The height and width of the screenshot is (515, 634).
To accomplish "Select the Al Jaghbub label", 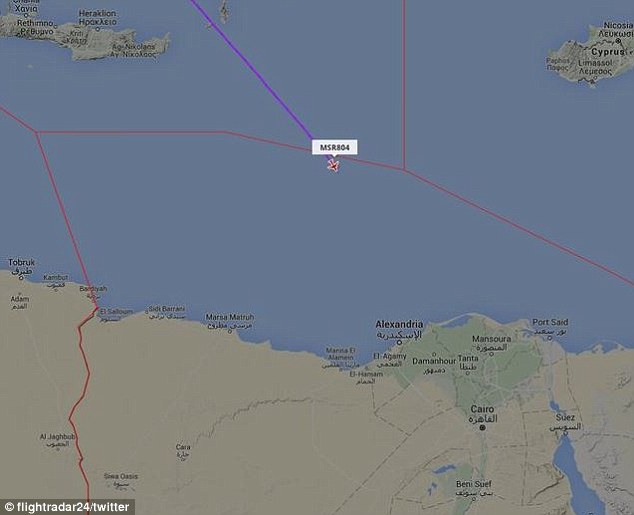I will click(57, 437).
